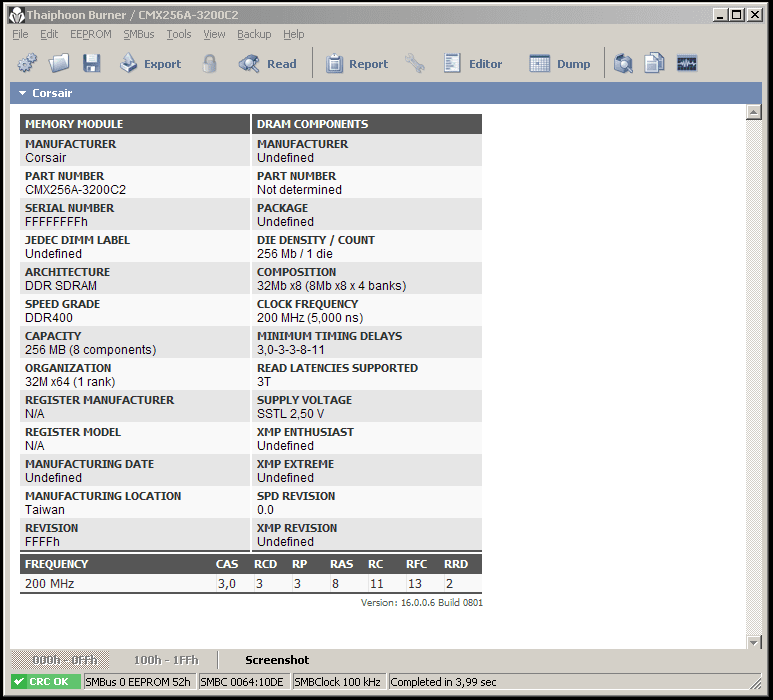Click the 32Mb x8 composition value
773x700 pixels.
click(331, 286)
